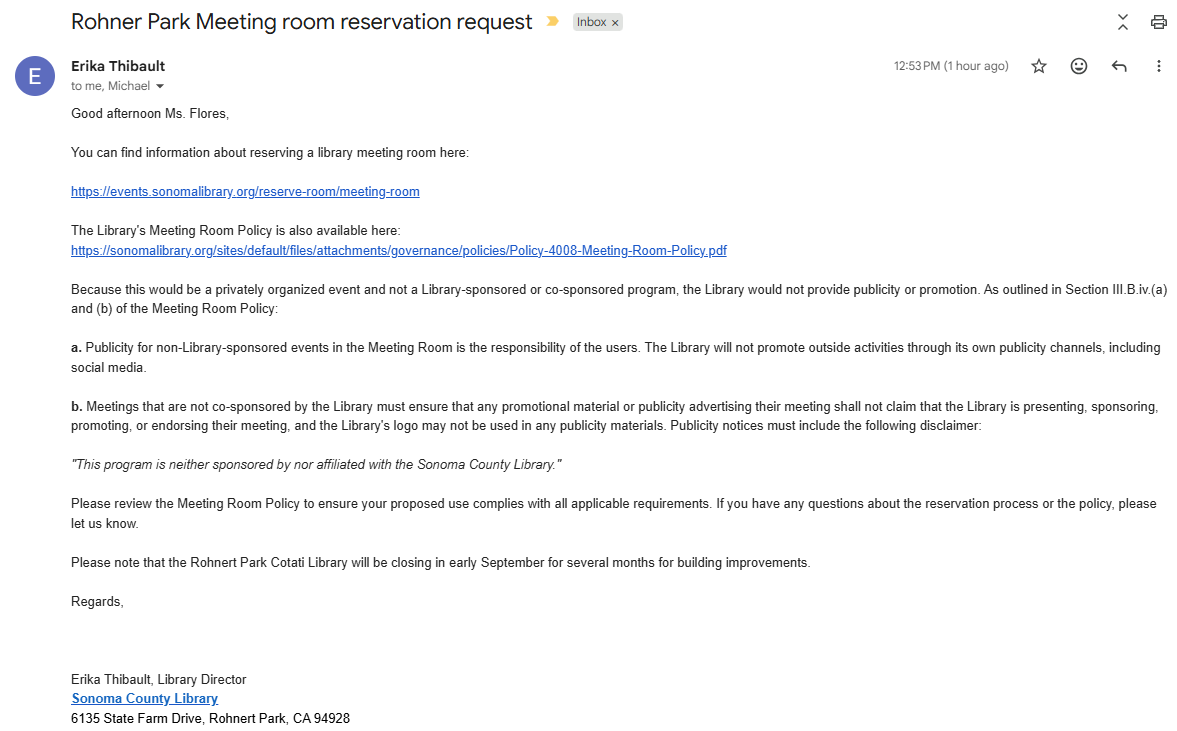Click the sender avatar with letter E
Screen dimensions: 1177x731
35,76
